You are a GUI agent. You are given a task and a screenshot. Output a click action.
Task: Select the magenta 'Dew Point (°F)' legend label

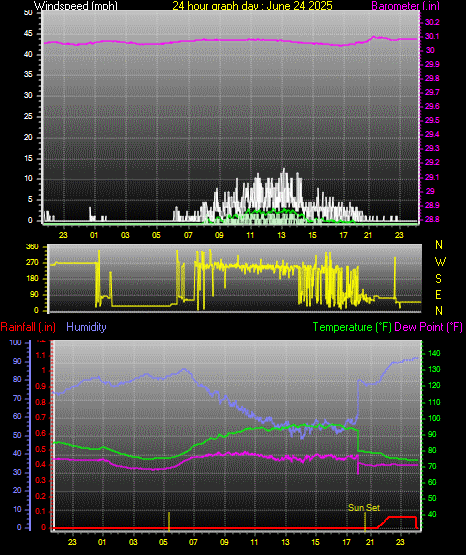(x=428, y=327)
